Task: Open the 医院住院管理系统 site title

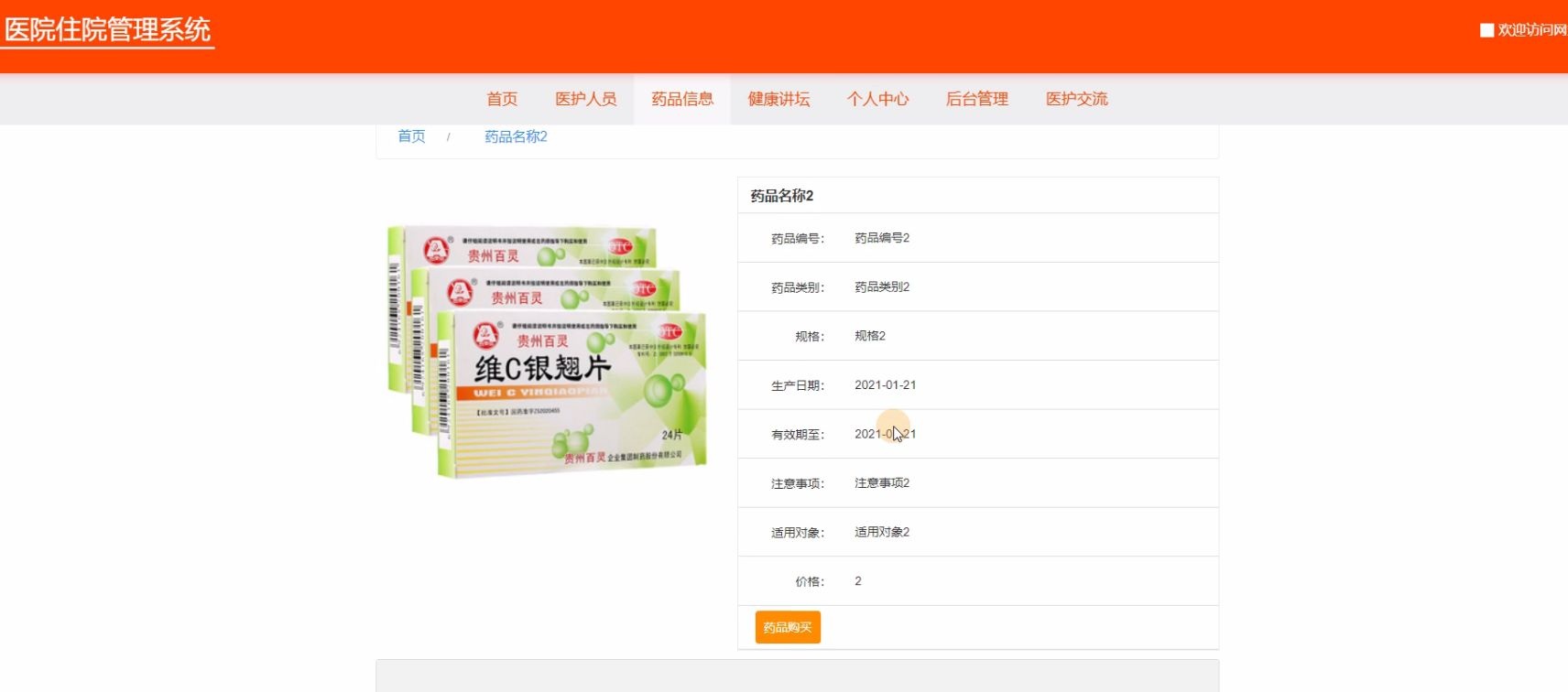Action: [x=108, y=29]
